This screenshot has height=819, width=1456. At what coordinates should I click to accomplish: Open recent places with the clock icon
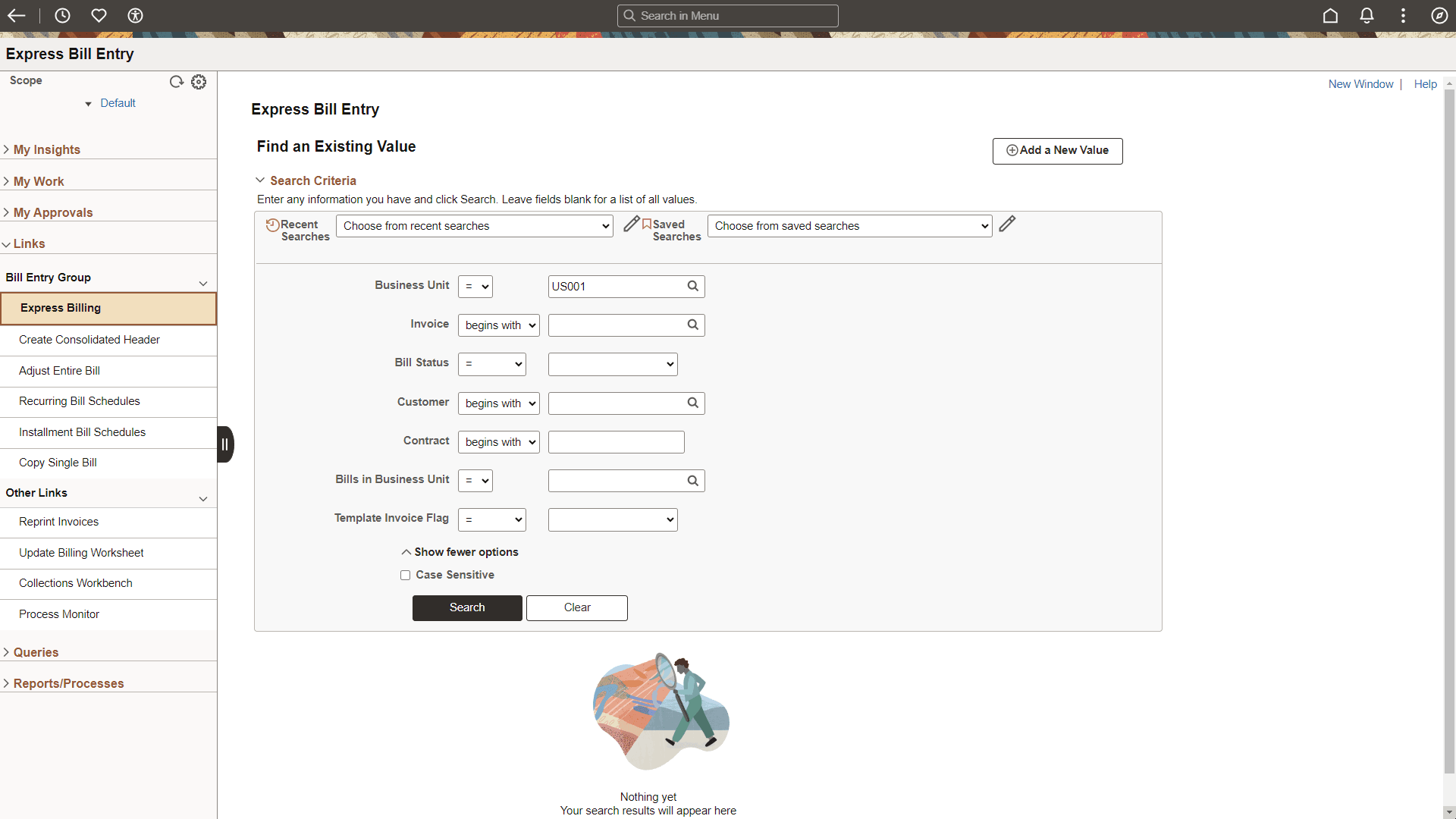pyautogui.click(x=62, y=15)
